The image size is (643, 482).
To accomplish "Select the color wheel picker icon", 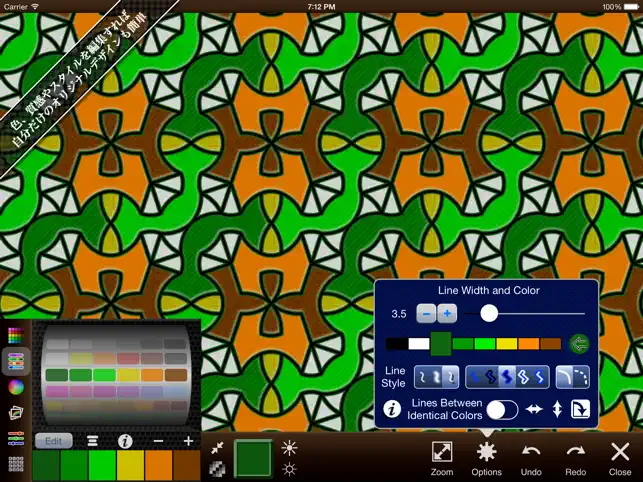I will pyautogui.click(x=16, y=387).
